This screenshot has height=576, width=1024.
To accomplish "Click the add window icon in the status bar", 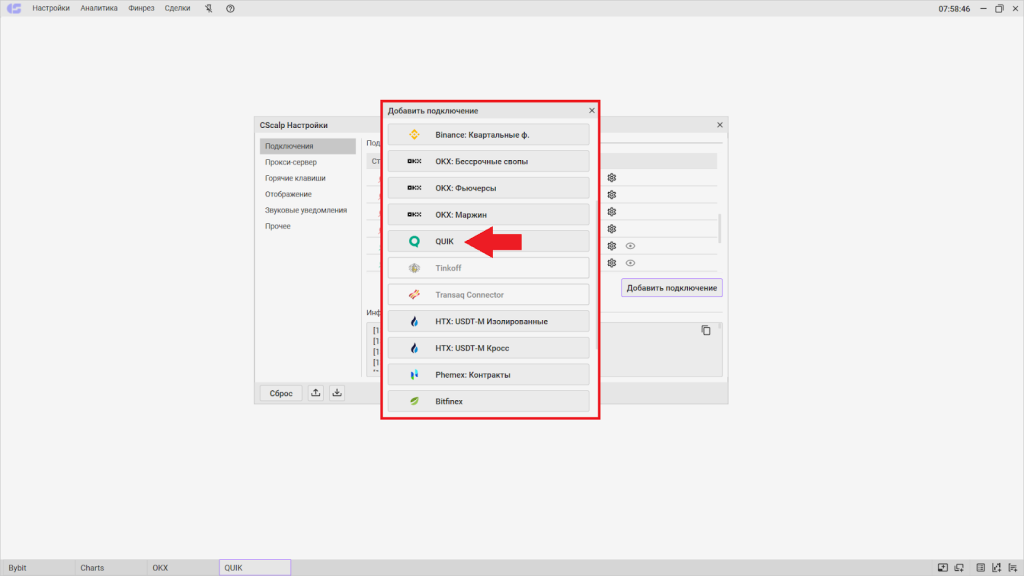I will point(959,568).
